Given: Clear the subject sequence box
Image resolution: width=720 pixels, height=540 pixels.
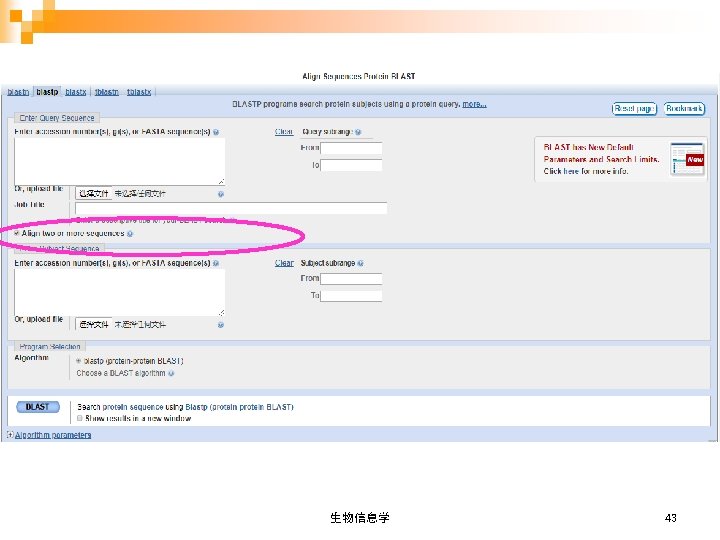Looking at the screenshot, I should [x=284, y=263].
